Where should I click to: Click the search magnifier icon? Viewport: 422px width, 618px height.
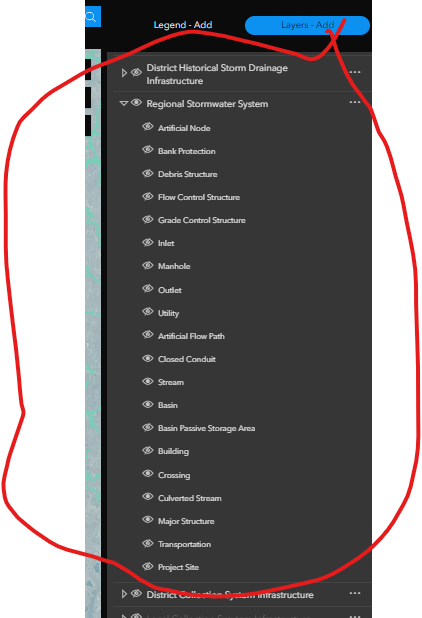[x=91, y=17]
